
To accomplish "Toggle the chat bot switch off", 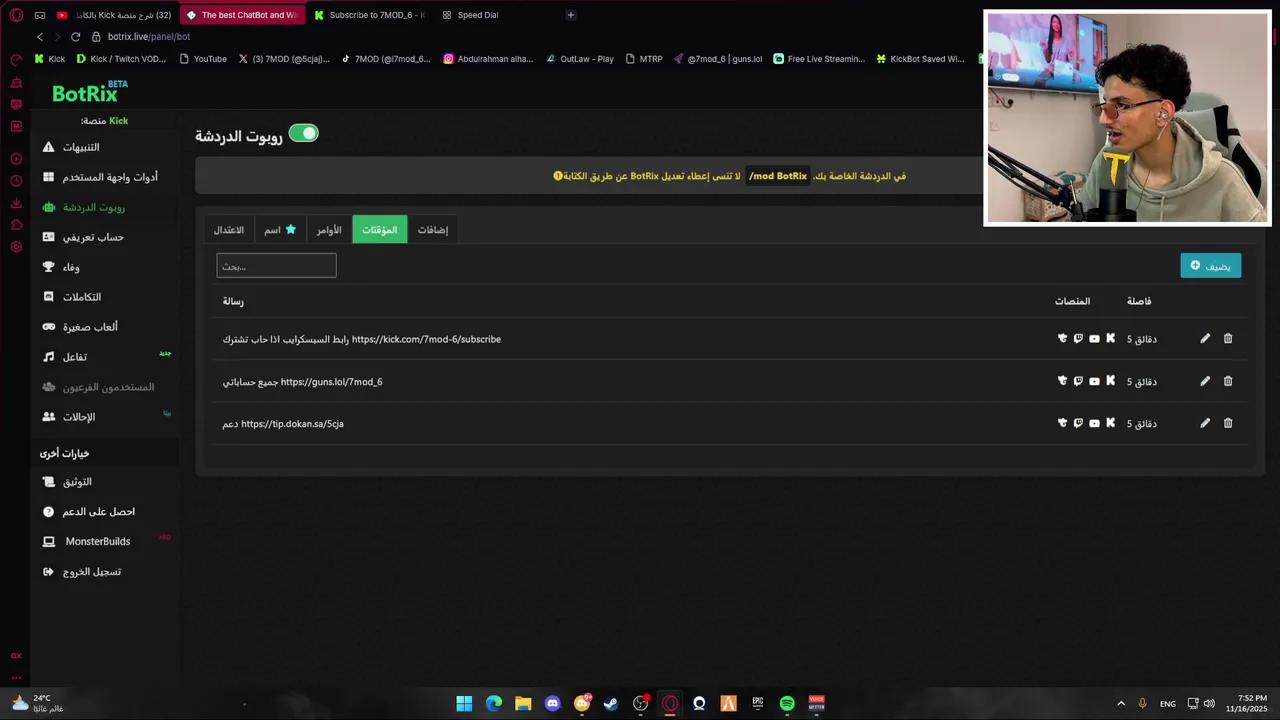I will (303, 133).
